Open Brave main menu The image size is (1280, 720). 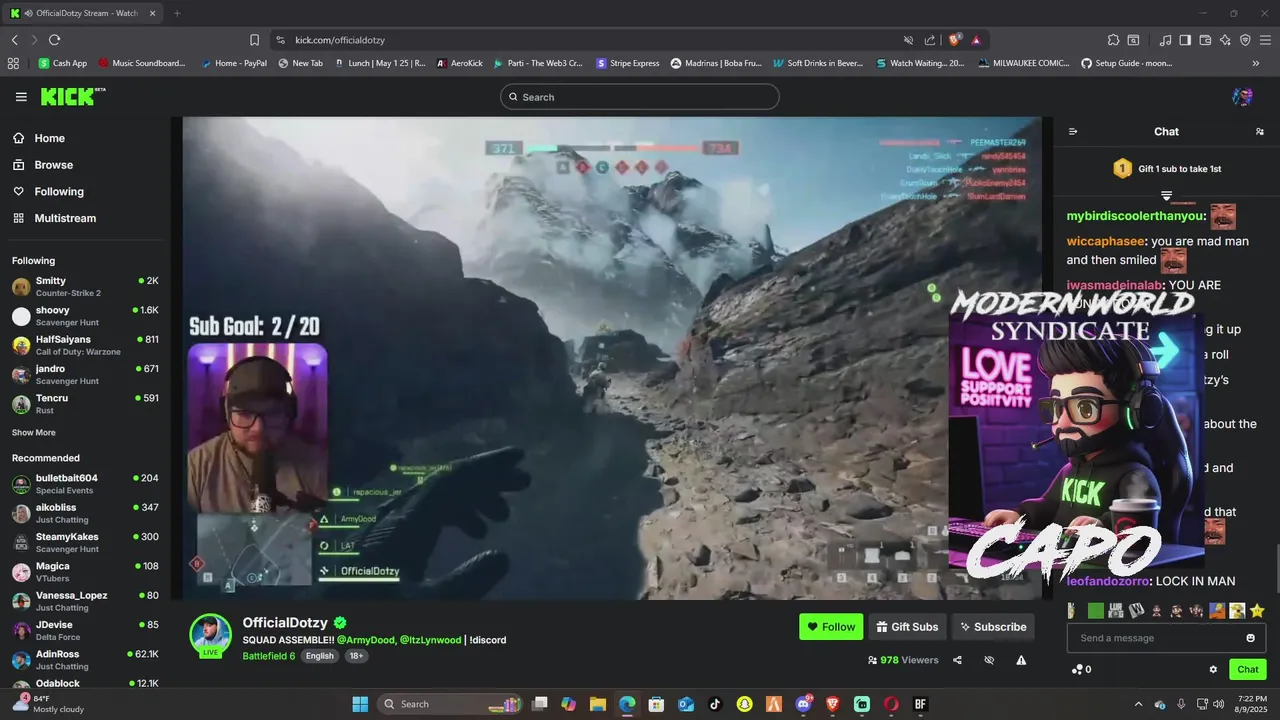pos(1265,40)
